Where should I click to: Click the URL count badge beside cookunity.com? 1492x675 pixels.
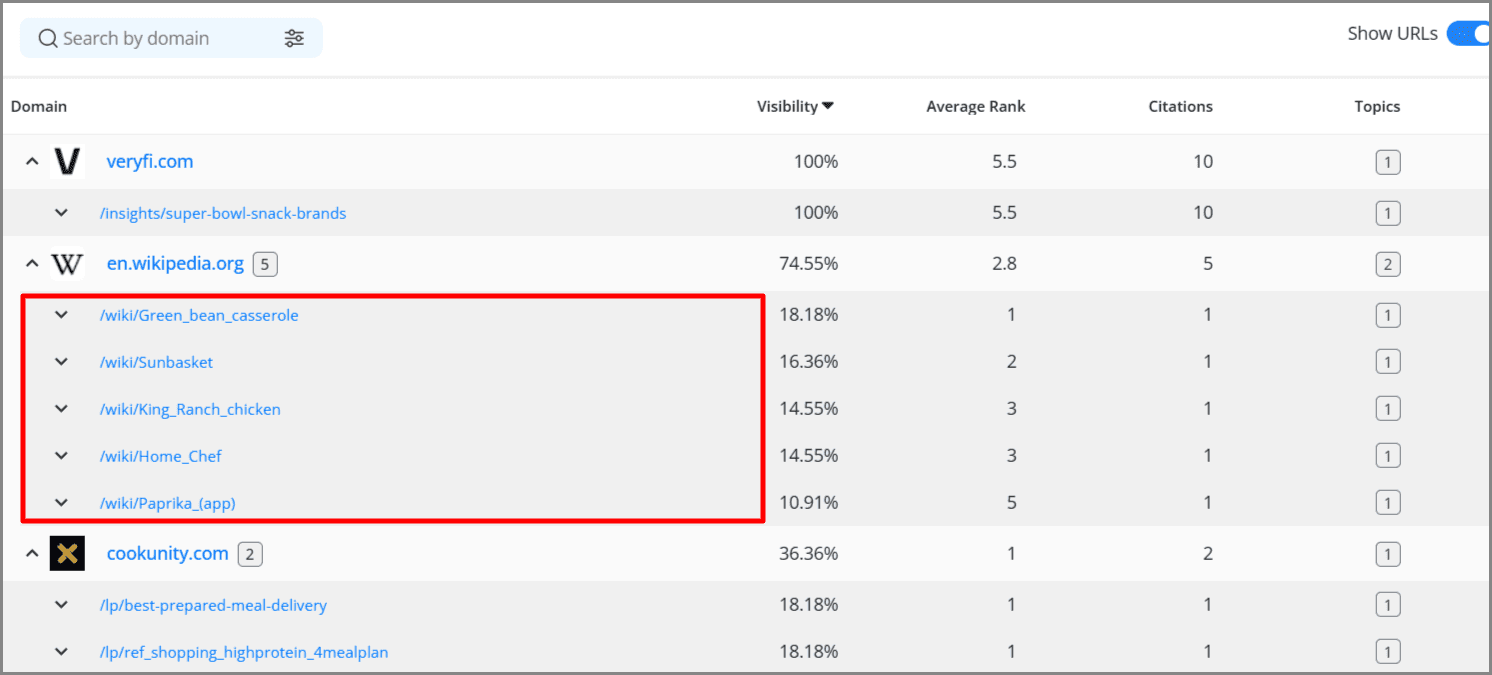click(250, 554)
